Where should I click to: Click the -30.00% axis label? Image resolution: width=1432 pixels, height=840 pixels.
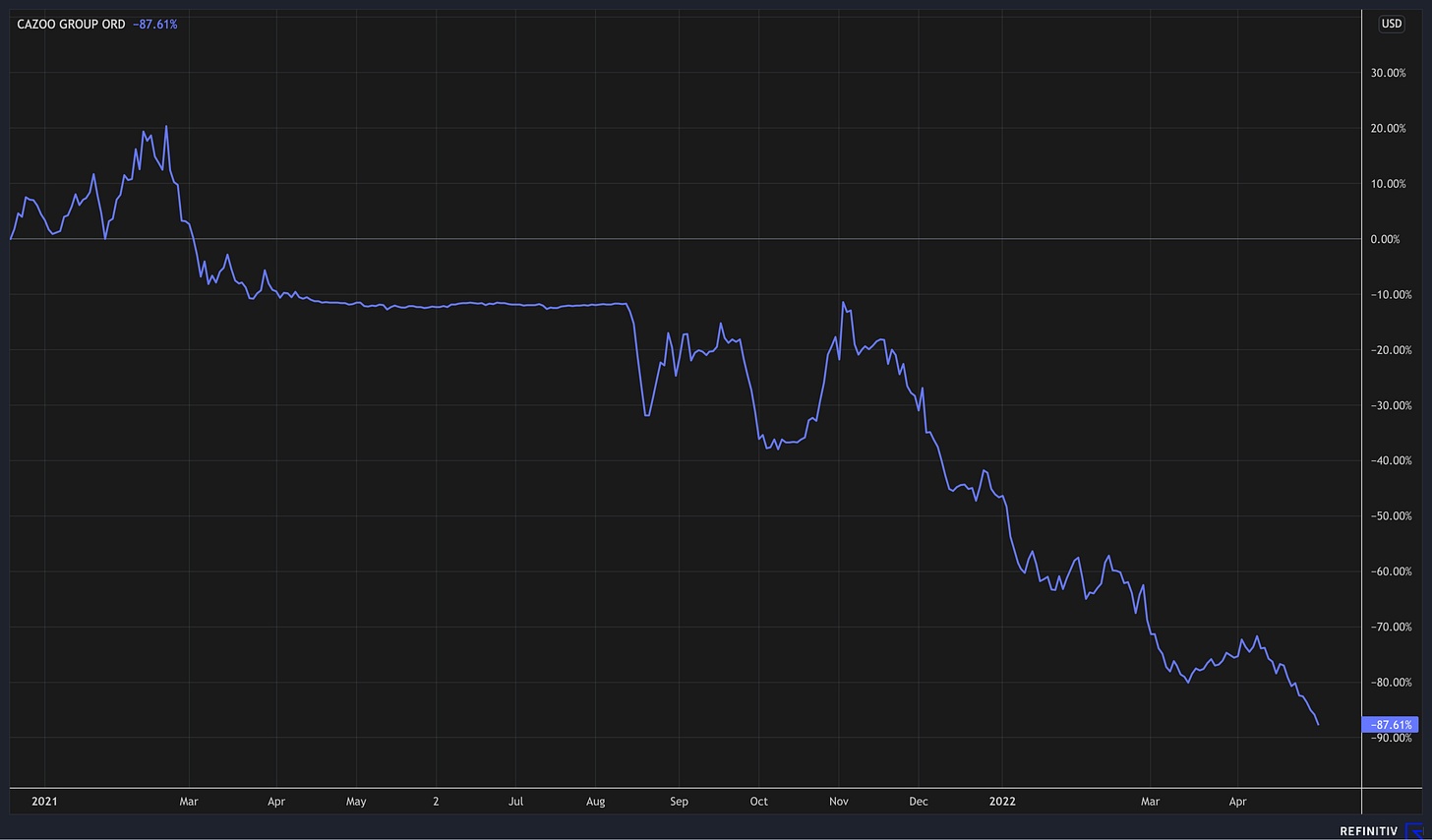pos(1391,405)
